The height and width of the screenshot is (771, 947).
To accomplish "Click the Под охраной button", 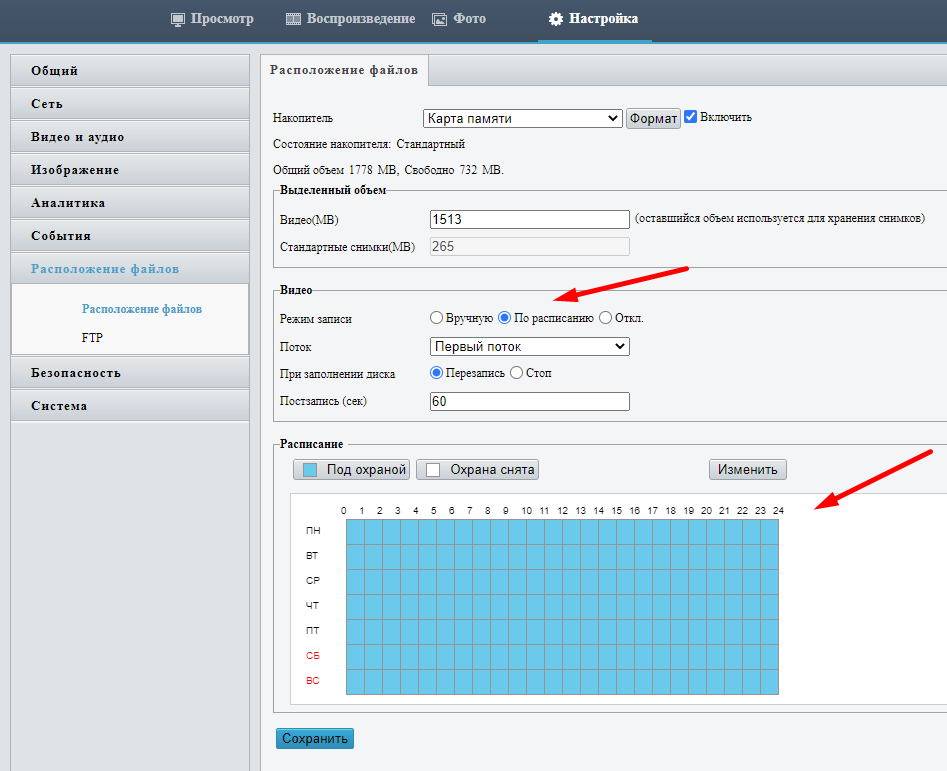I will click(x=352, y=470).
